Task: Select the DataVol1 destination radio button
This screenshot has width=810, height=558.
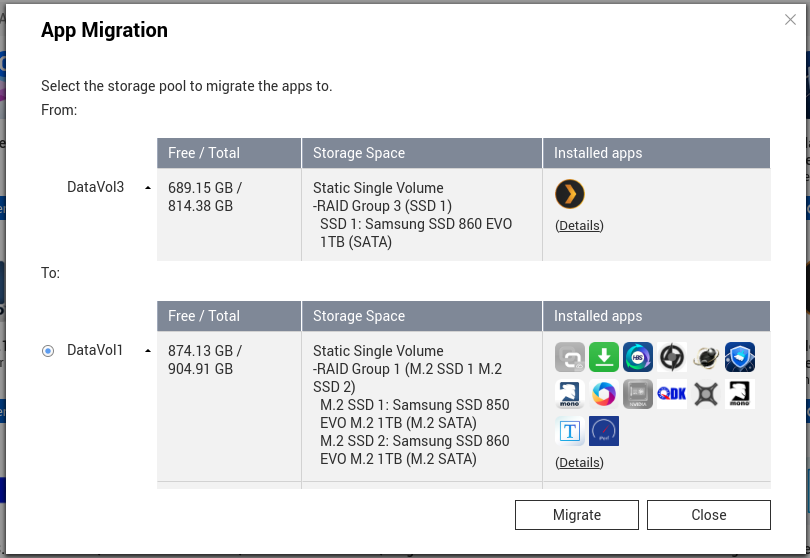Action: click(x=48, y=351)
